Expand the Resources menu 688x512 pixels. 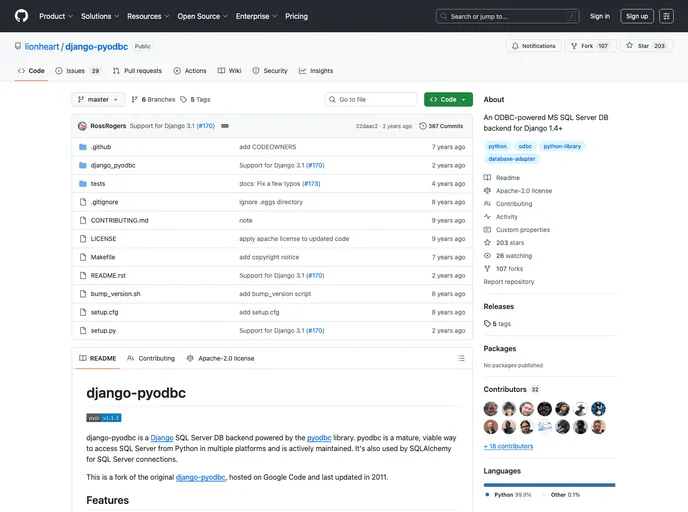click(x=148, y=16)
